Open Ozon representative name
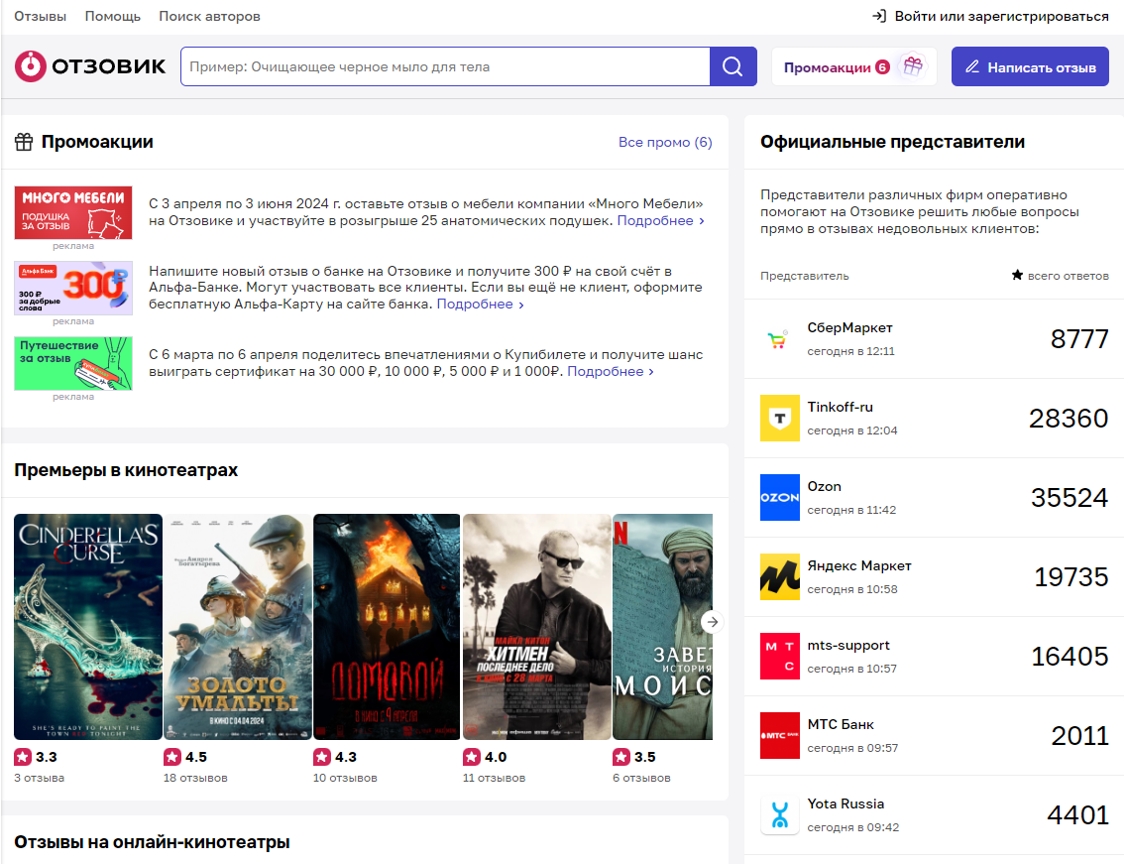This screenshot has width=1128, height=864. (x=824, y=486)
